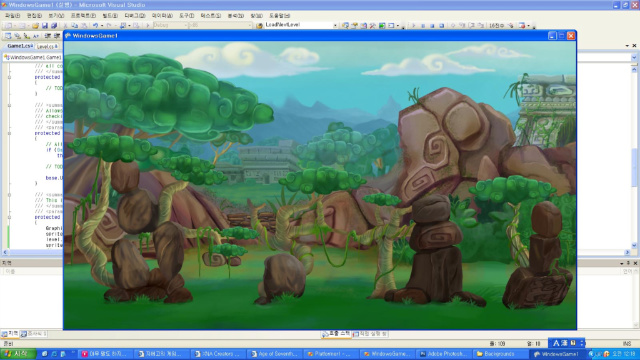The image size is (640, 360).
Task: Click the Copy icon in toolbar
Action: [x=74, y=25]
